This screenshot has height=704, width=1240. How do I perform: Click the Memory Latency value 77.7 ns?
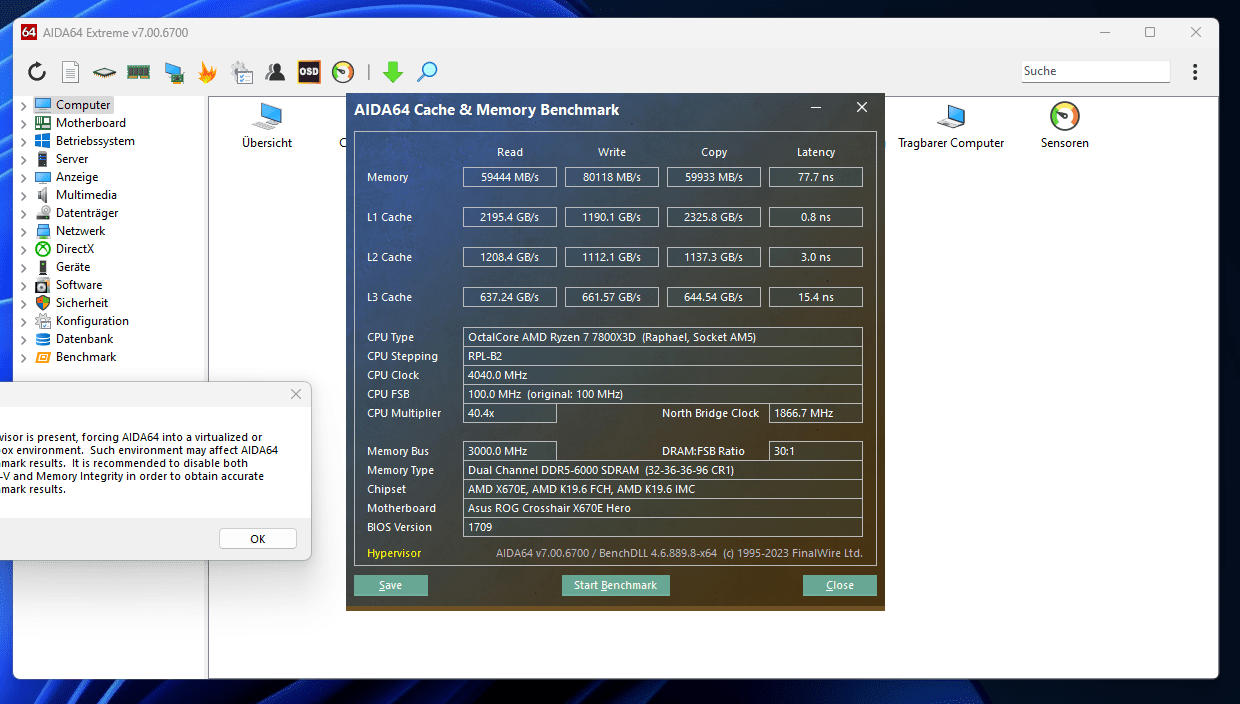[x=816, y=177]
